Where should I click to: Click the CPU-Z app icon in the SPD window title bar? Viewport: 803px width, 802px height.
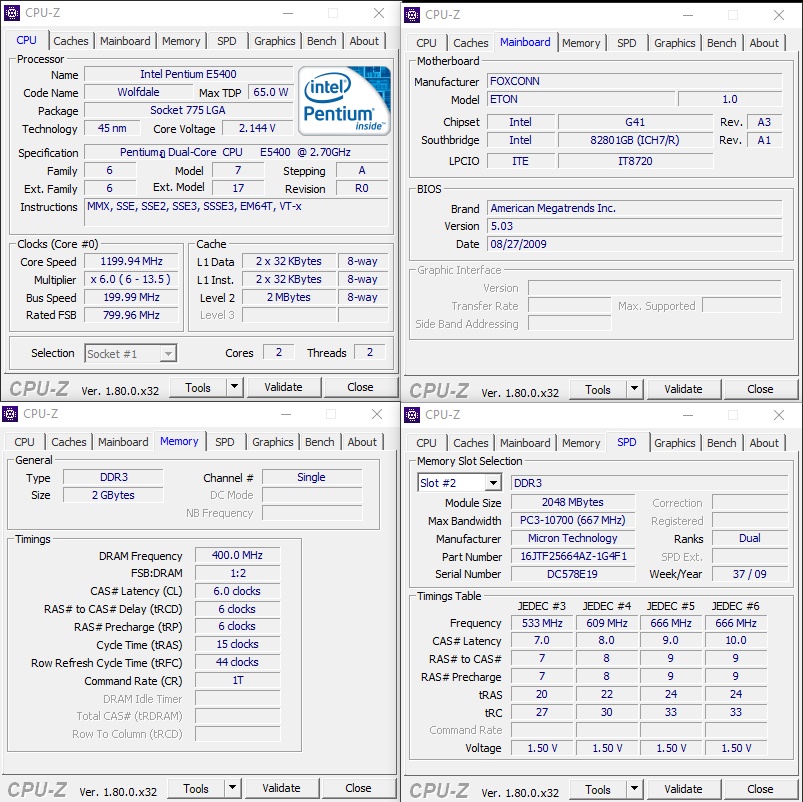[x=412, y=414]
